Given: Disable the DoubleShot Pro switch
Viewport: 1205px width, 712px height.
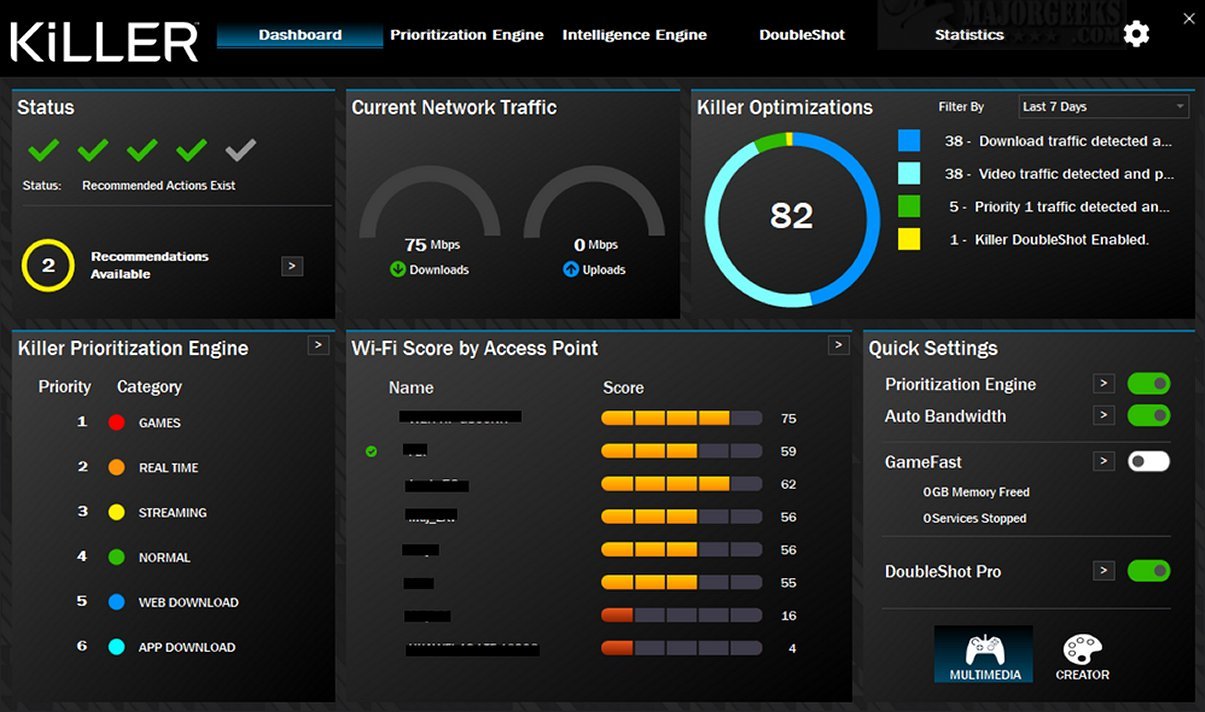Looking at the screenshot, I should tap(1148, 571).
